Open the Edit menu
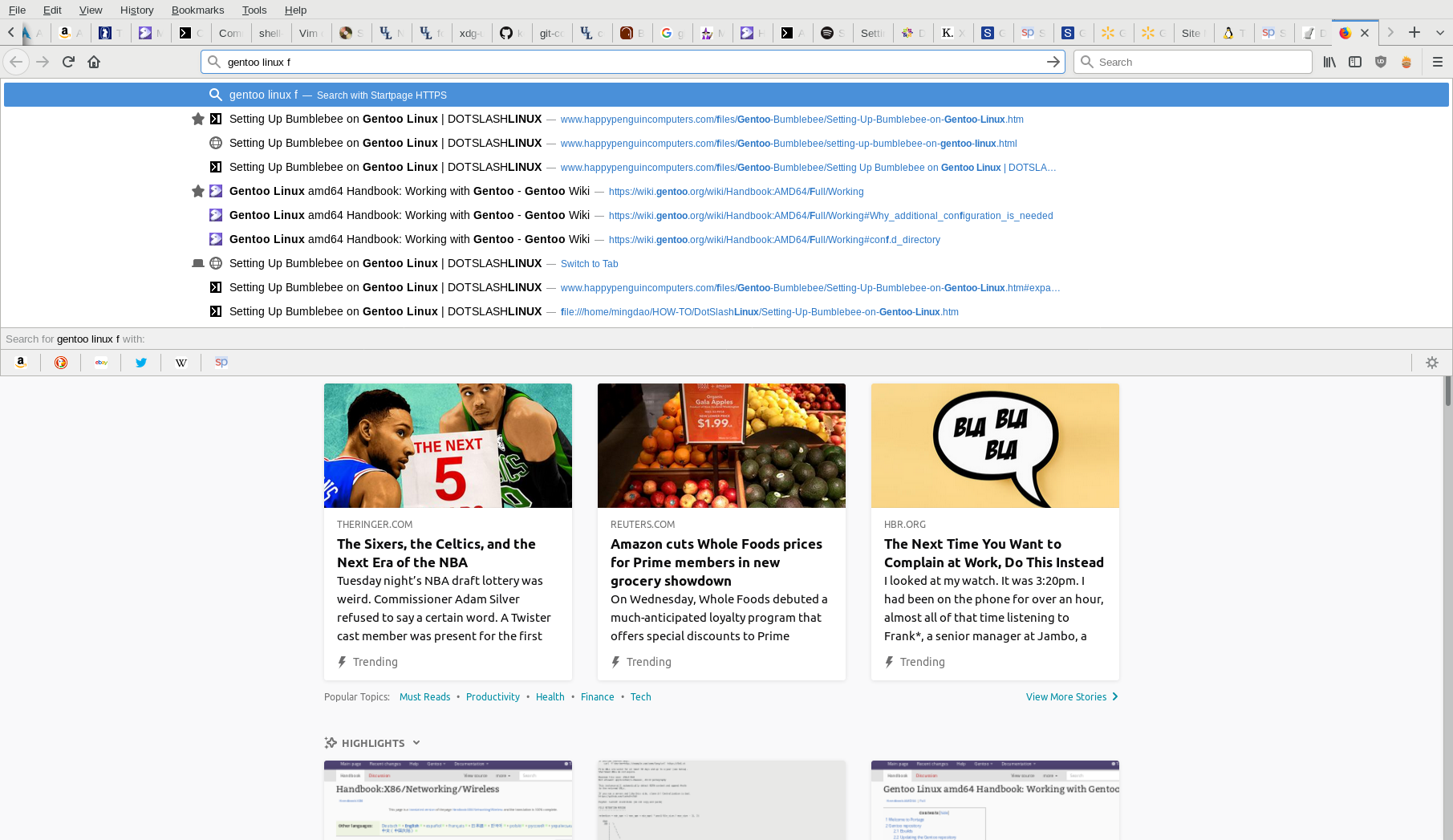This screenshot has height=840, width=1453. point(52,10)
